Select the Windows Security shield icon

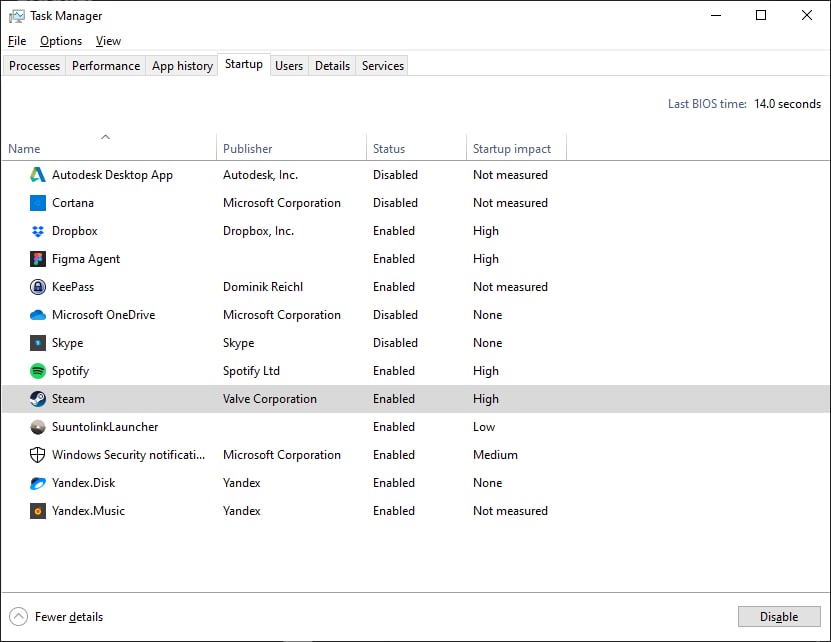[38, 455]
